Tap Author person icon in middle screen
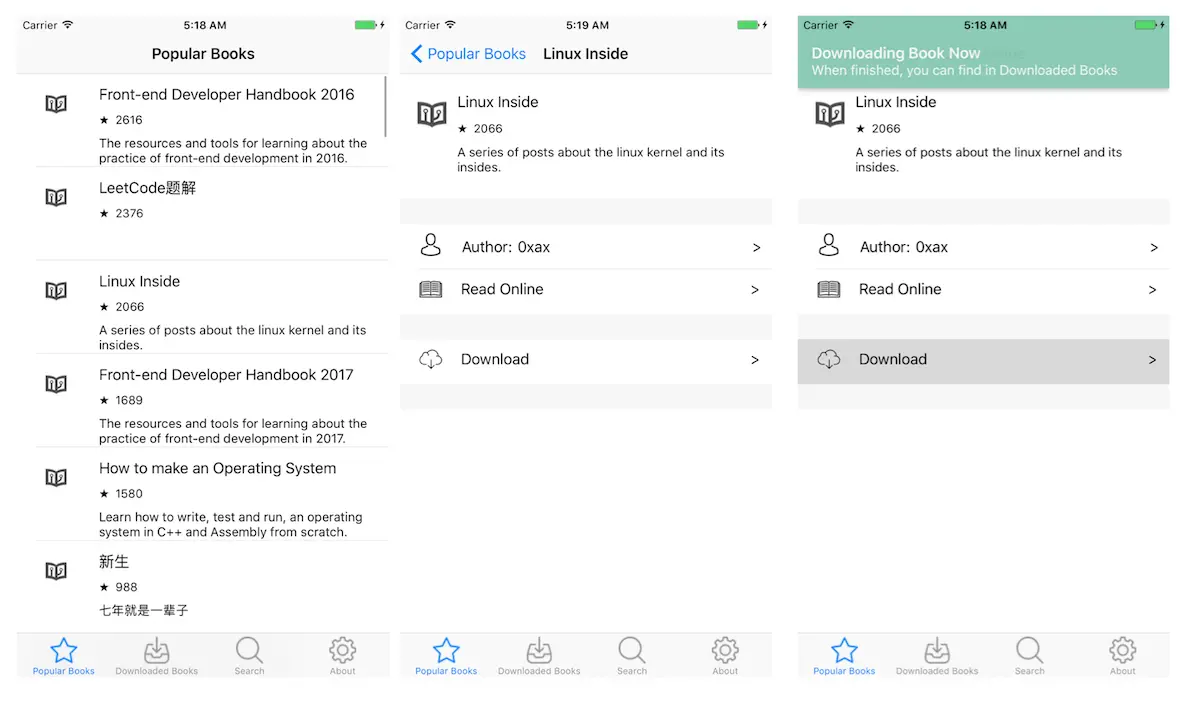This screenshot has height=701, width=1200. (x=431, y=246)
